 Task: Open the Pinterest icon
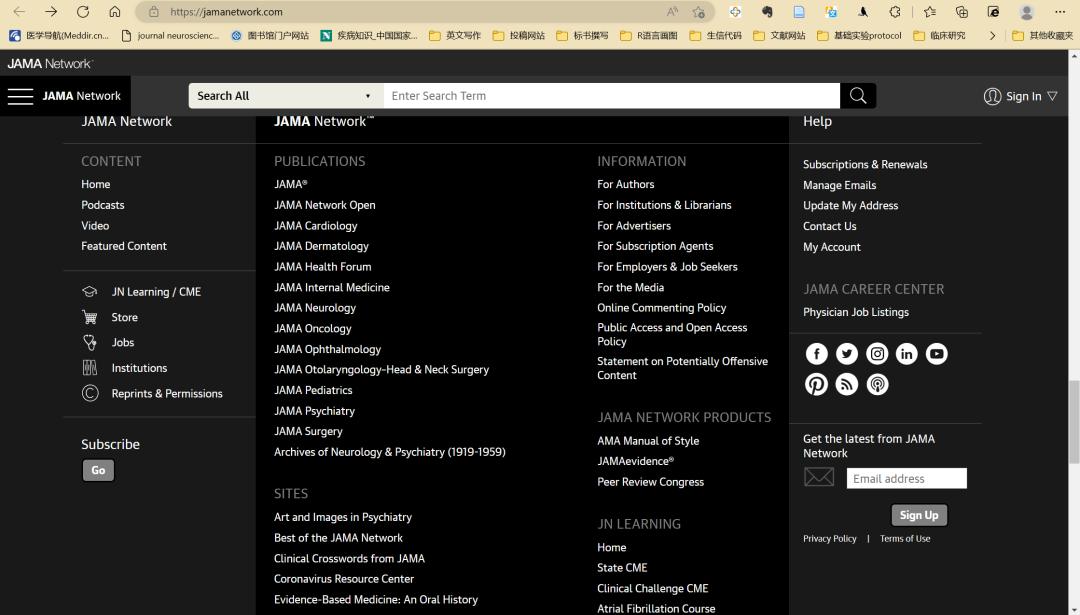coord(817,384)
